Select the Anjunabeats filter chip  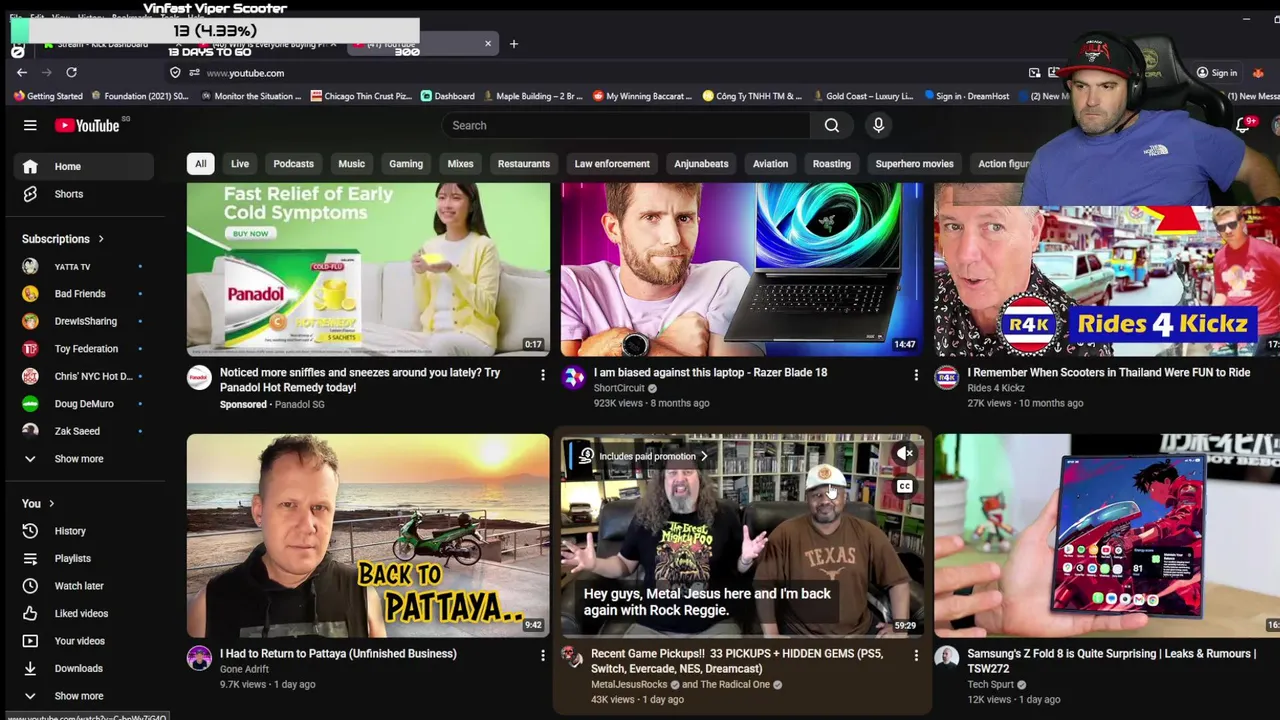tap(701, 164)
